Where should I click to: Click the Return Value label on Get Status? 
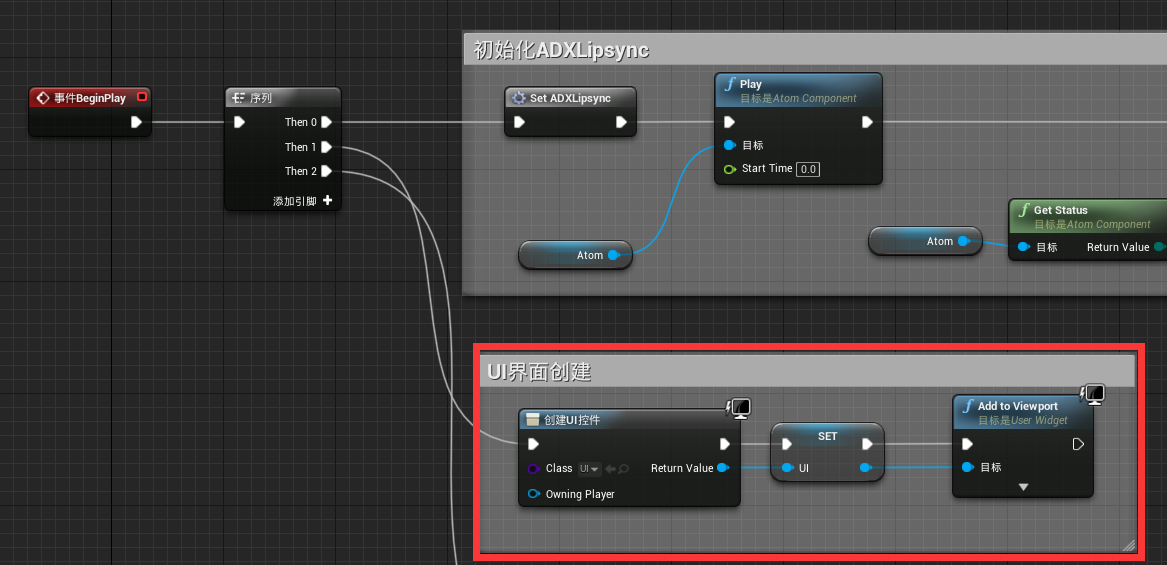click(x=1118, y=247)
